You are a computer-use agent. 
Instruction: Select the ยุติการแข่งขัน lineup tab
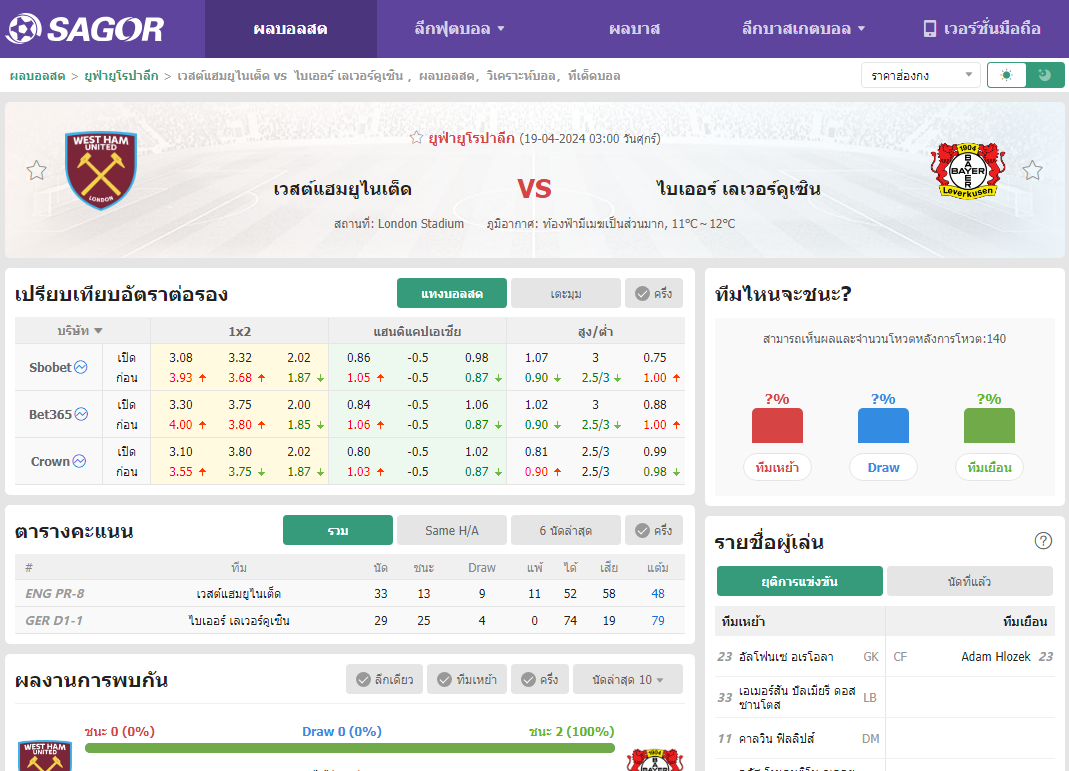[x=800, y=581]
